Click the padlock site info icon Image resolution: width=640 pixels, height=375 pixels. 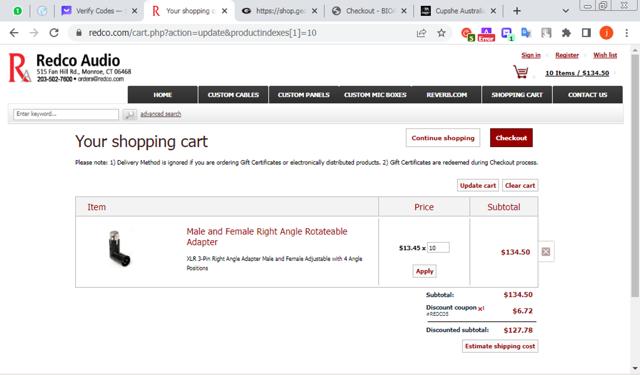pyautogui.click(x=79, y=33)
